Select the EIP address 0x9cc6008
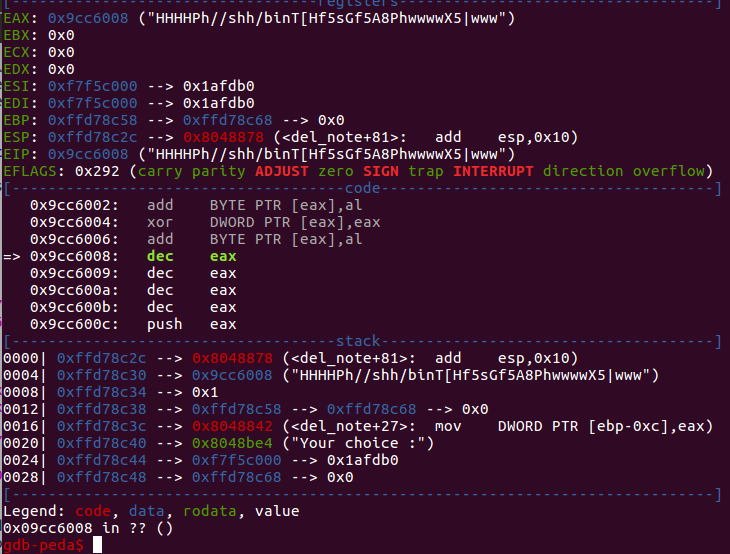 pyautogui.click(x=88, y=155)
